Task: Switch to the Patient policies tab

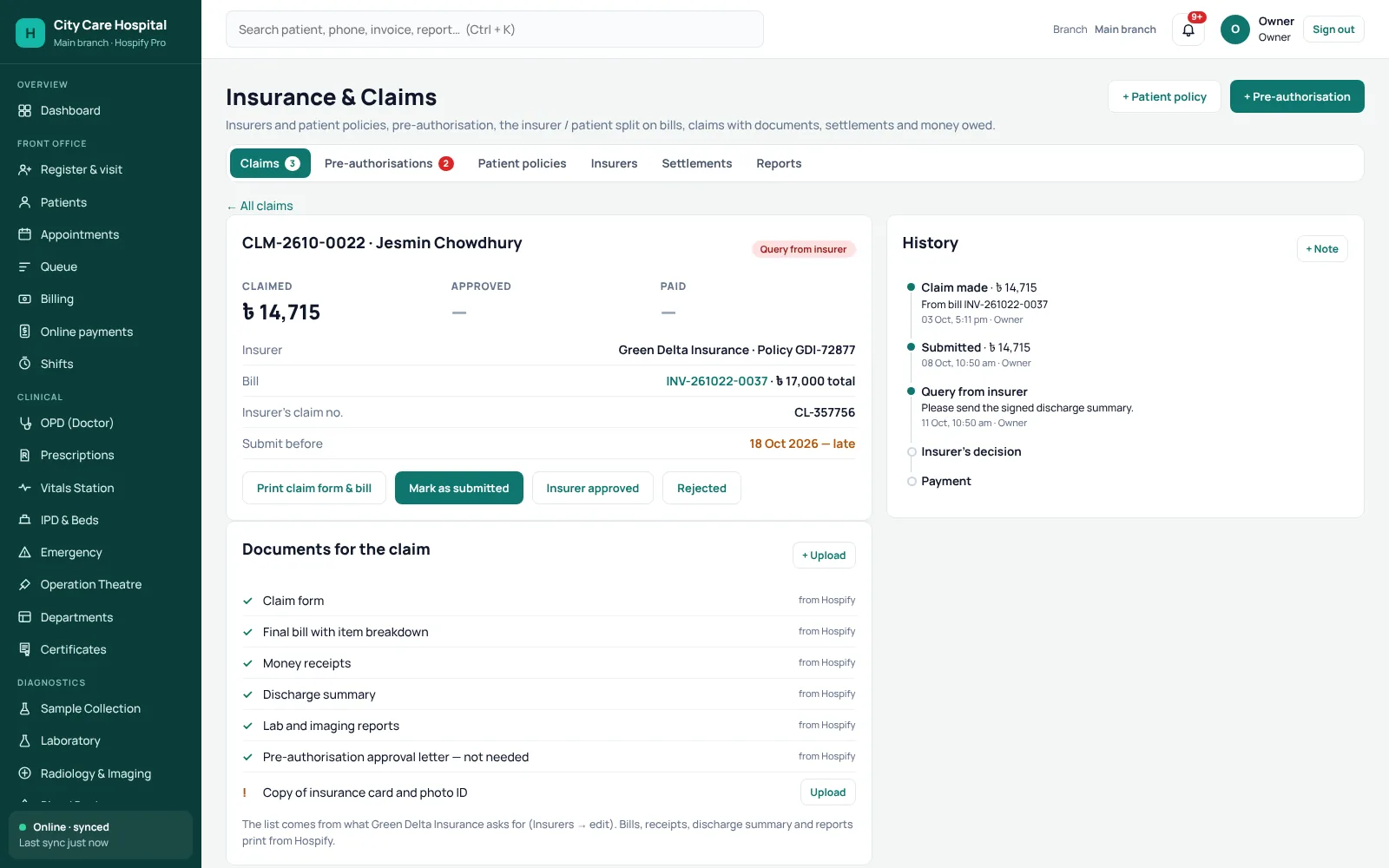Action: pos(522,163)
